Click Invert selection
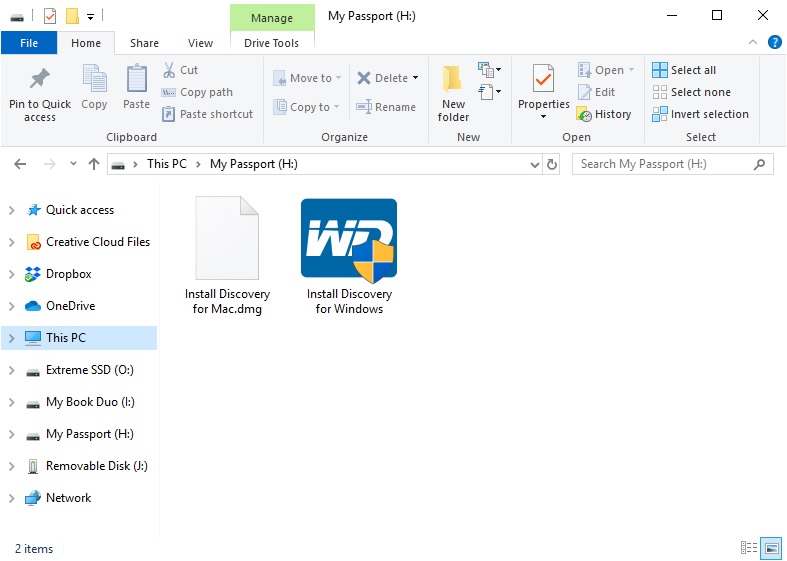The image size is (787, 561). coord(700,114)
